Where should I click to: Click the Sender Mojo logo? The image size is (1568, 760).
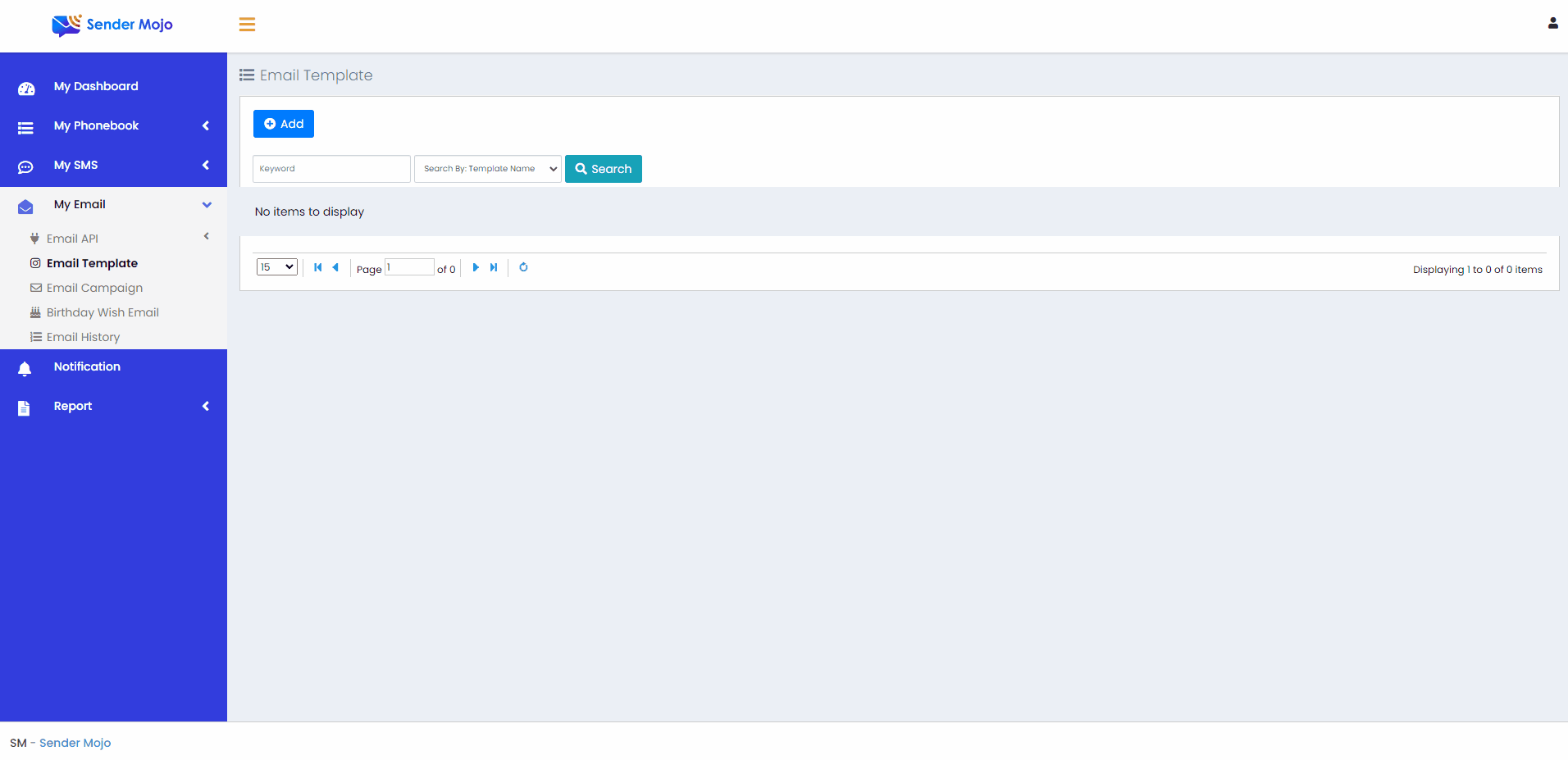click(x=112, y=25)
